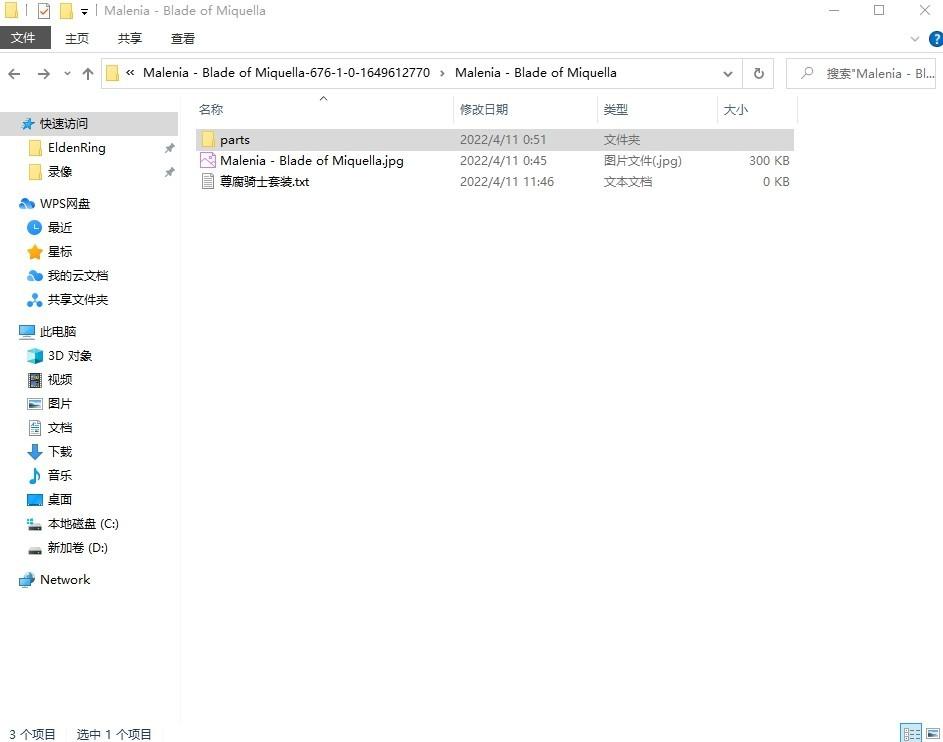Switch to details view in status bar
Viewport: 943px width, 742px height.
coord(911,733)
